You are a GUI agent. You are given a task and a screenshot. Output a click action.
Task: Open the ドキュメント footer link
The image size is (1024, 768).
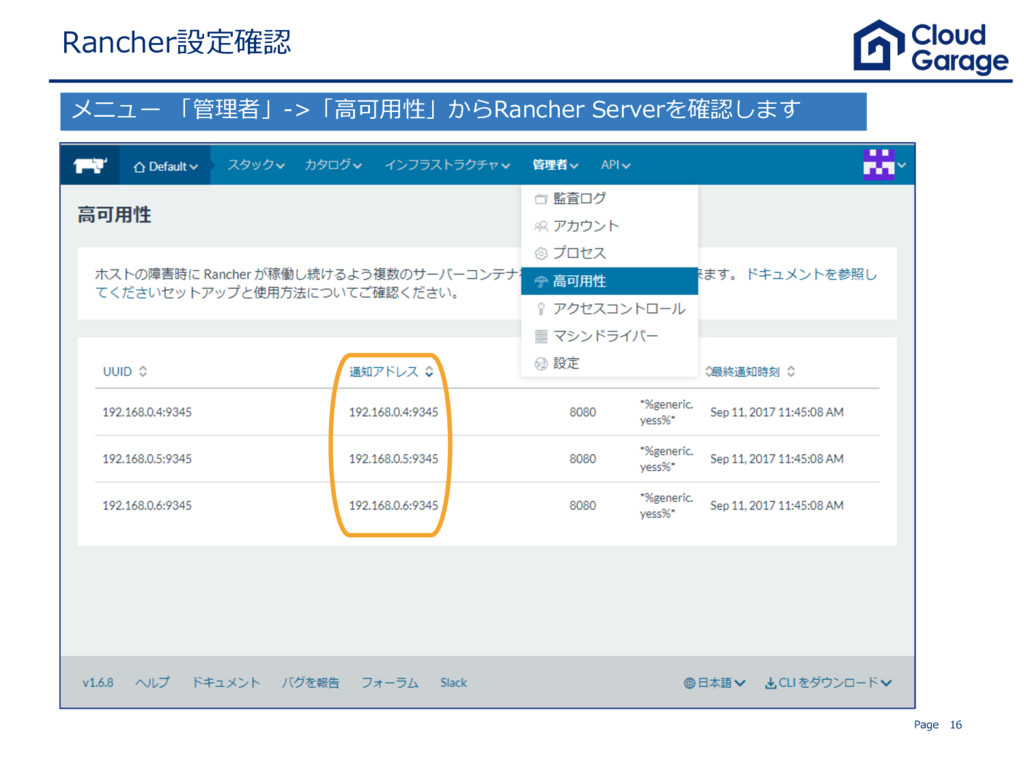point(226,683)
